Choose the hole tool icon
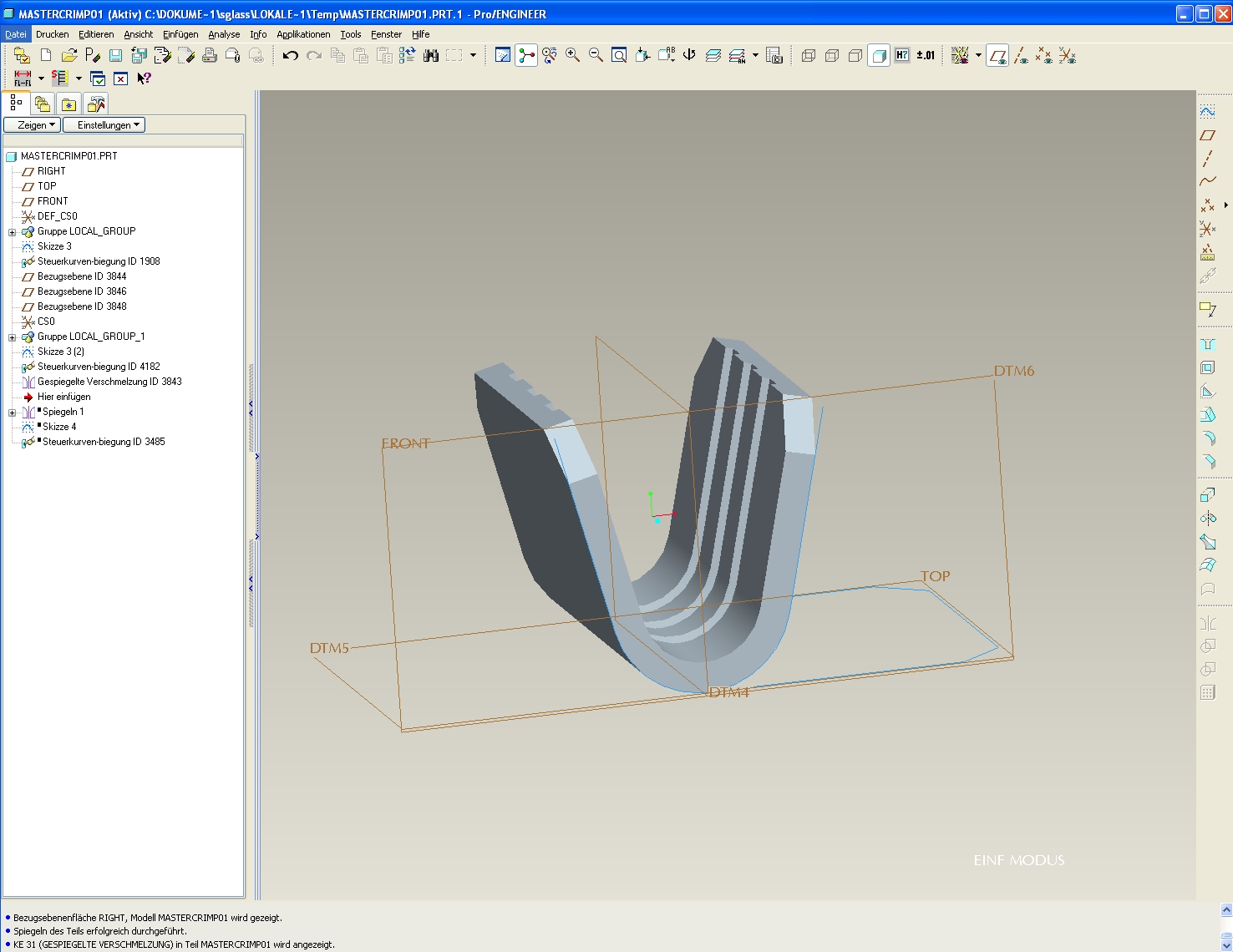Screen dimensions: 1233x952 click(1208, 344)
